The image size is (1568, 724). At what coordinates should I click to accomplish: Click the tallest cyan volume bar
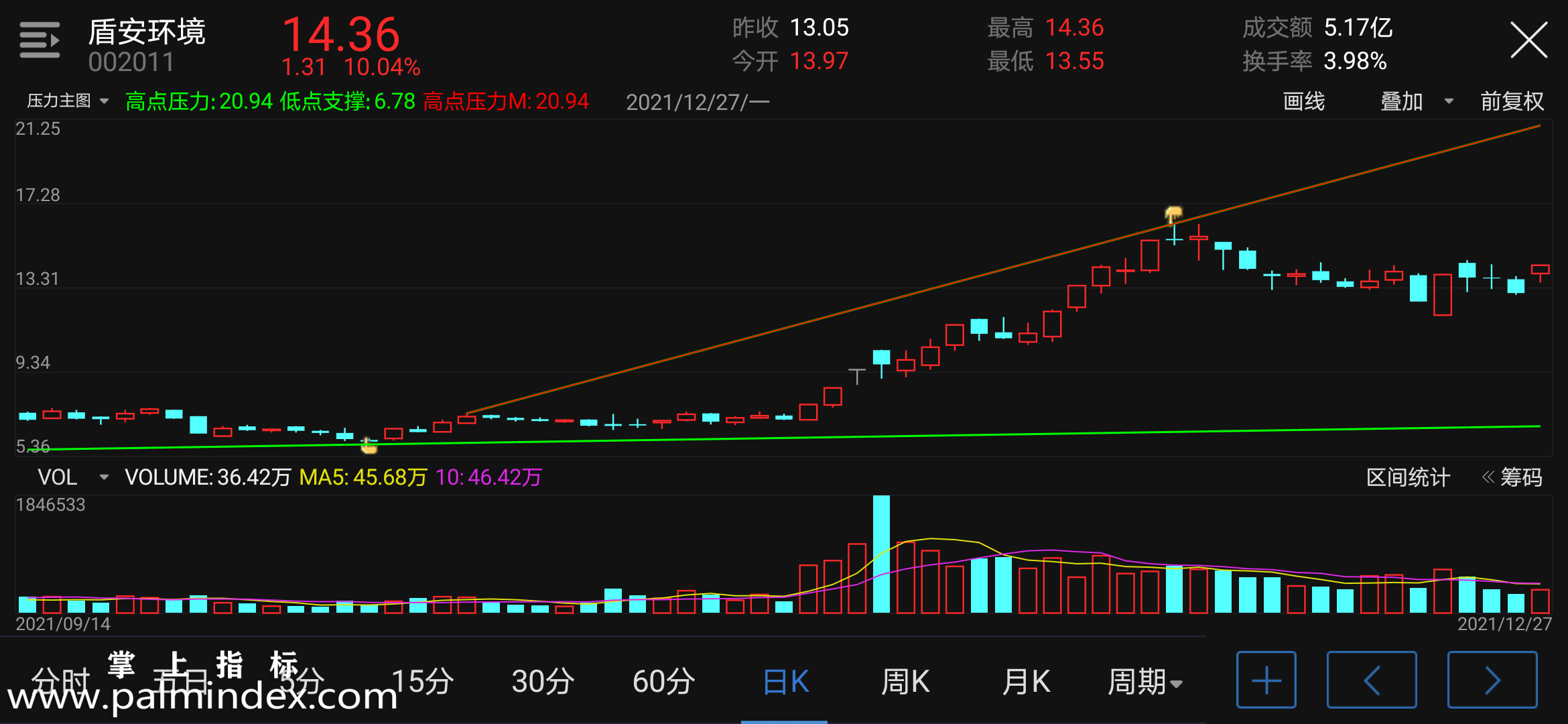(881, 554)
